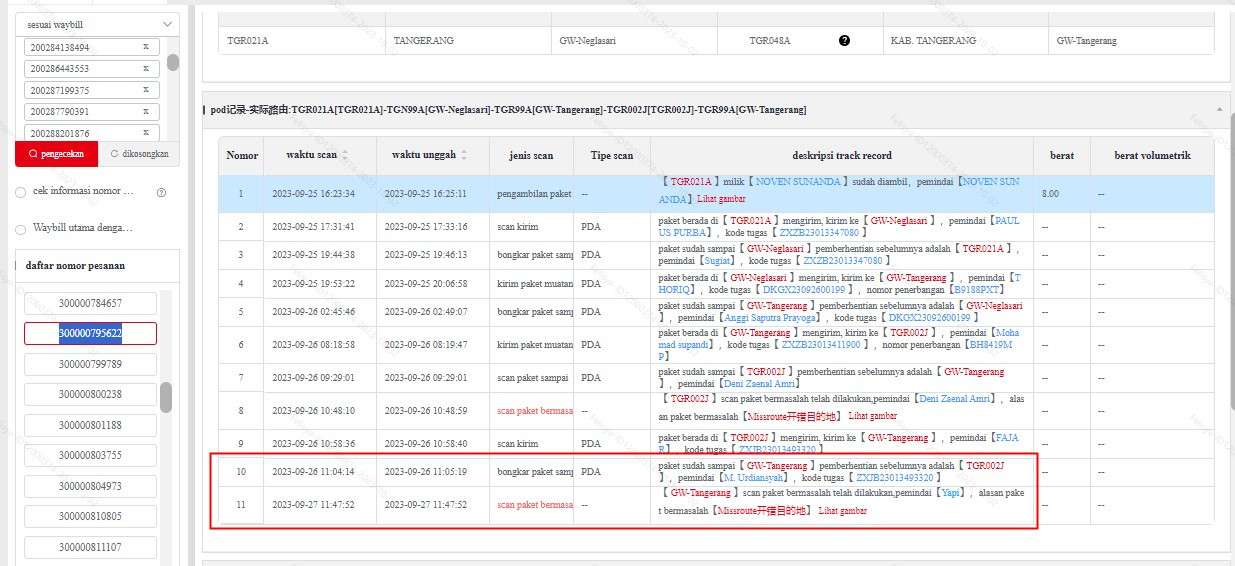Click courier name Deni Zaenal Amri in row 7
The height and width of the screenshot is (566, 1235).
(x=758, y=384)
